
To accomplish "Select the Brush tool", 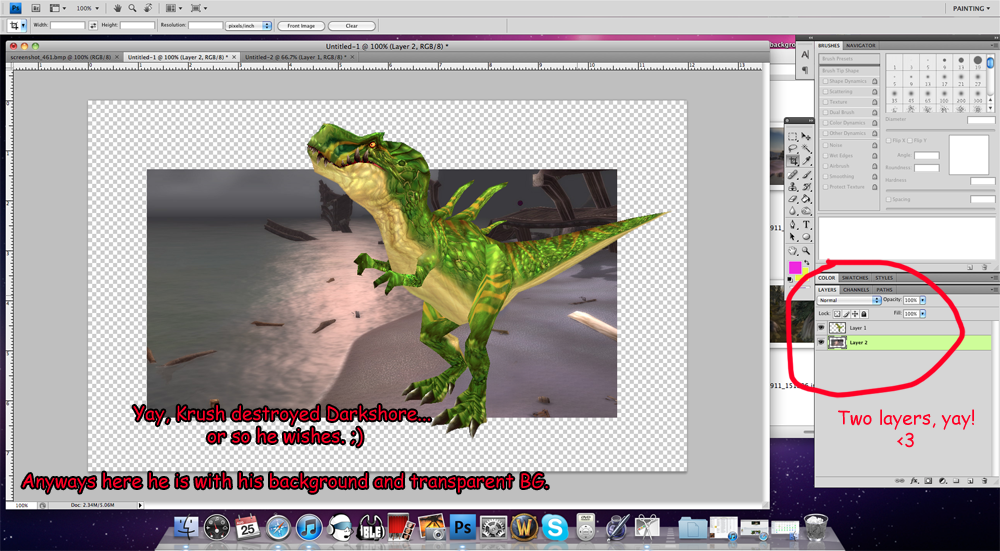I will coord(806,175).
